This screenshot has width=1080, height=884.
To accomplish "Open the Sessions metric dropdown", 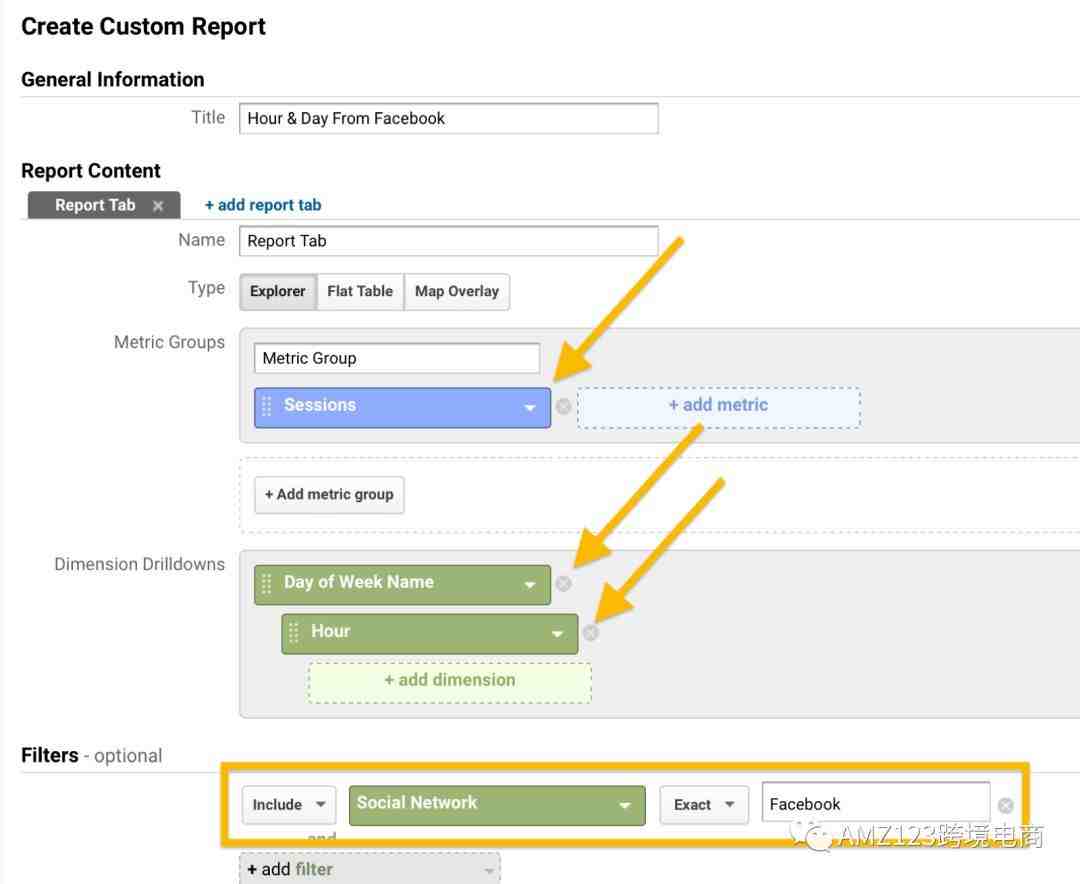I will (529, 408).
